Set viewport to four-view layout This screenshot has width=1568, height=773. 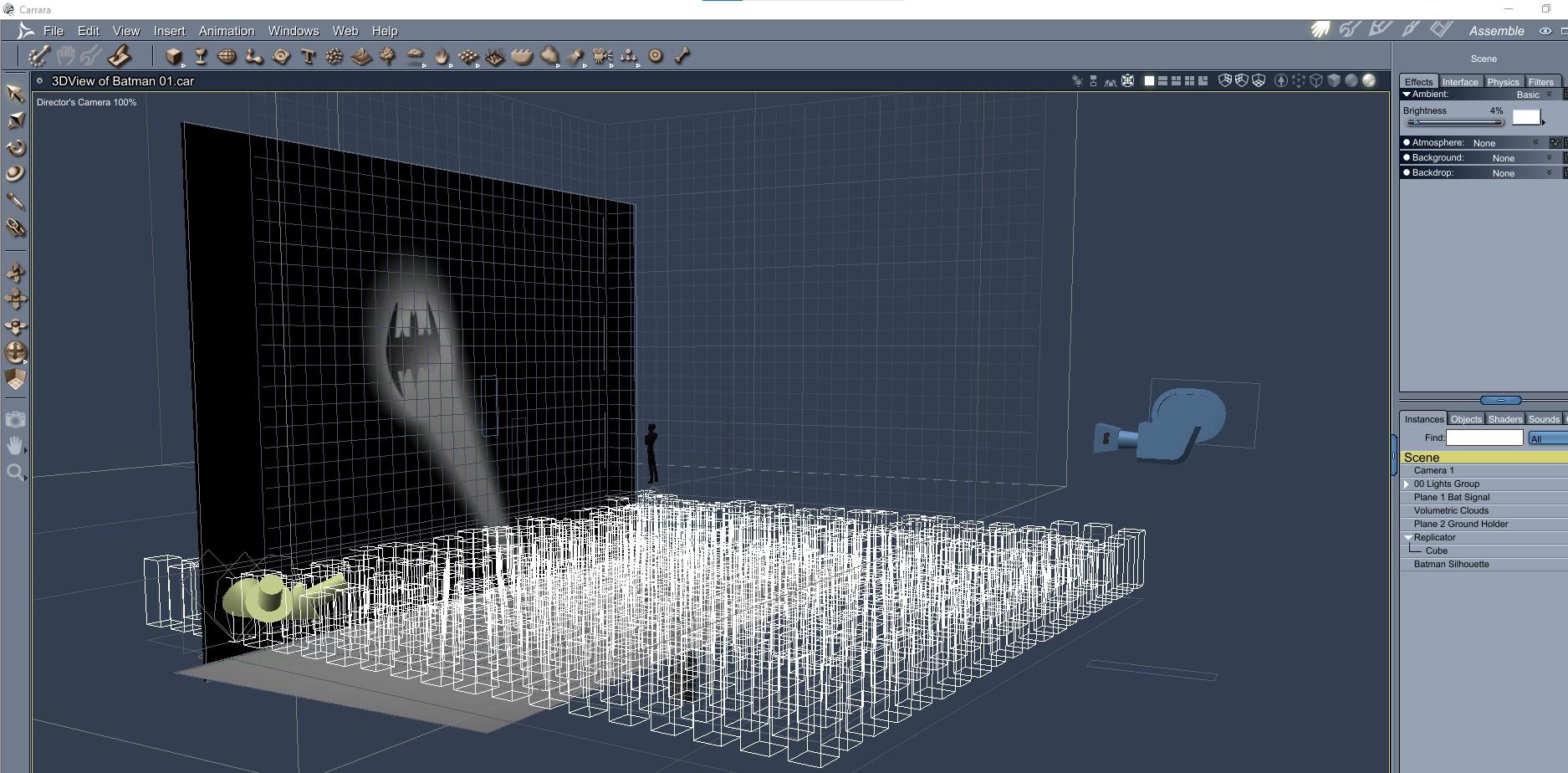point(1189,81)
